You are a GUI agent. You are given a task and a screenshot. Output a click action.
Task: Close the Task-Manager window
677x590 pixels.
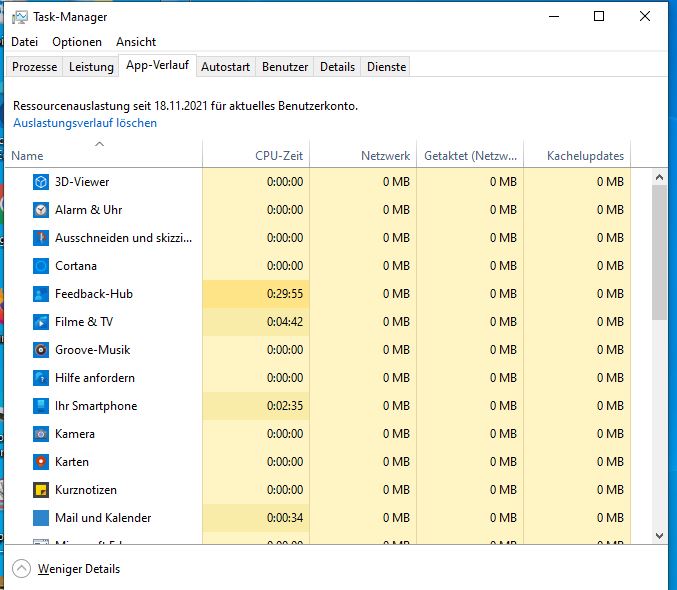tap(645, 16)
